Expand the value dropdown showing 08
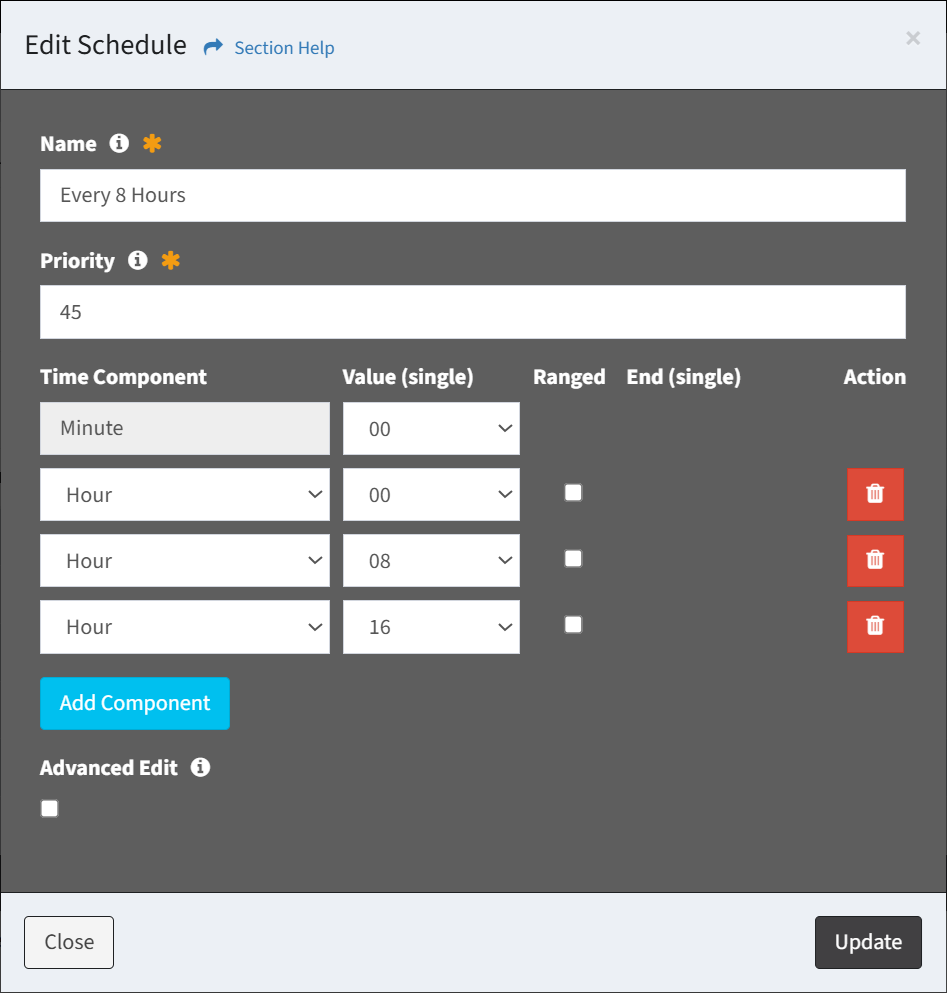 coord(431,561)
